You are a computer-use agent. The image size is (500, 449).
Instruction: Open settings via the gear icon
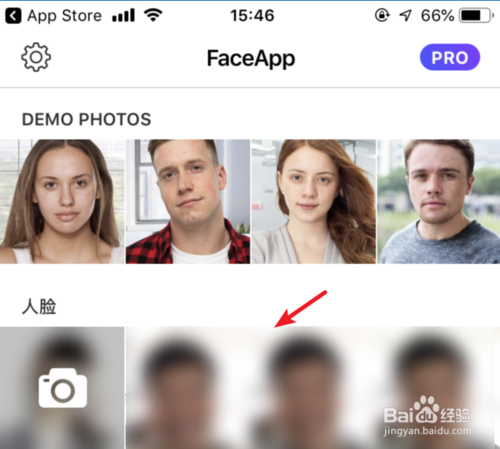coord(36,57)
